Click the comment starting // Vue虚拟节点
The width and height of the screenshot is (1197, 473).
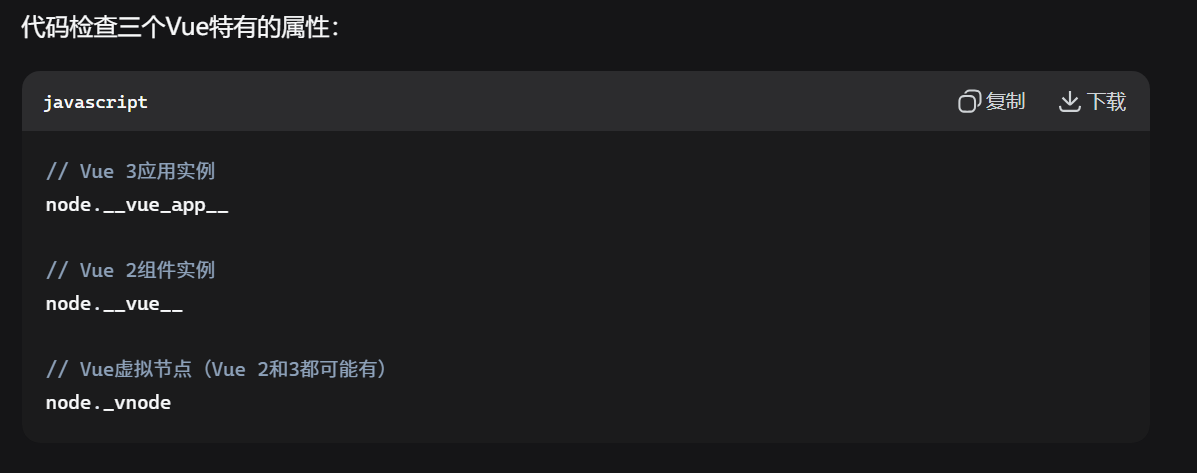coord(215,370)
